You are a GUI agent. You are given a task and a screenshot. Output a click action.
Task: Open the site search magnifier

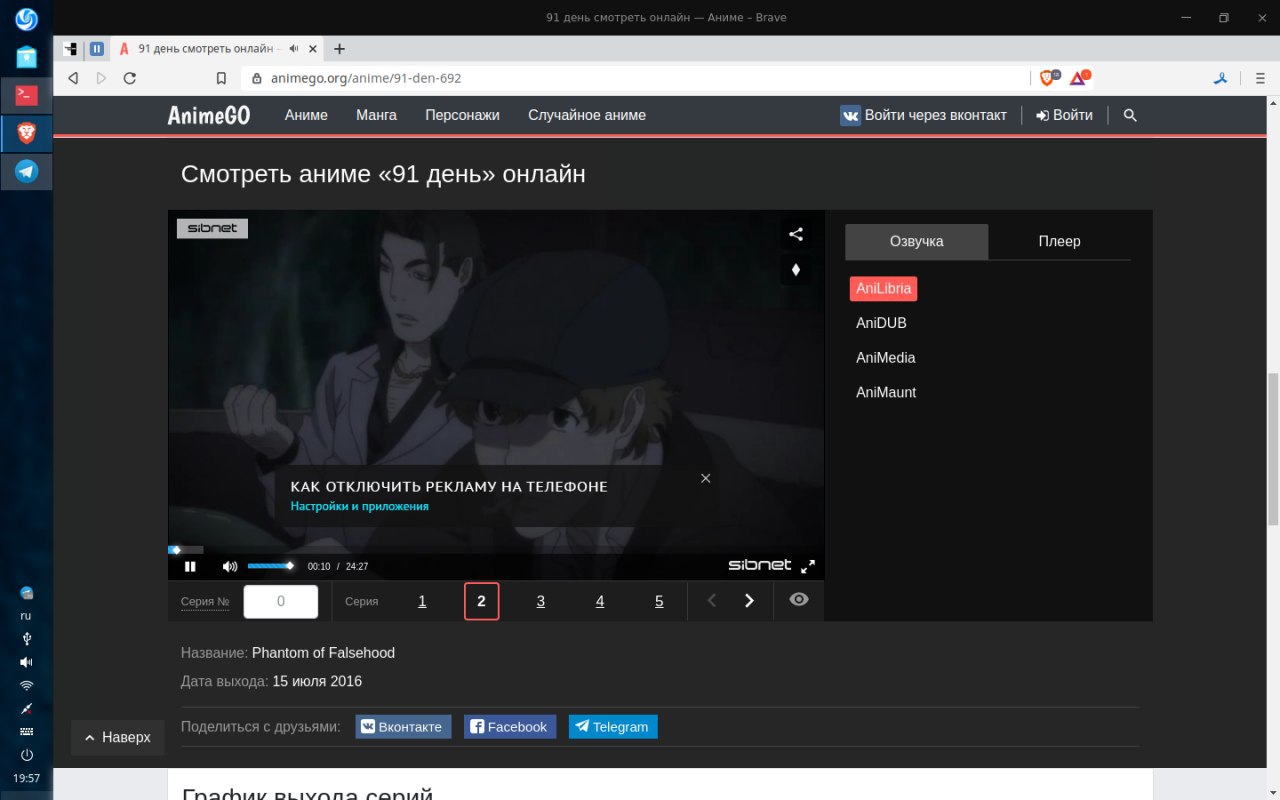pos(1130,115)
